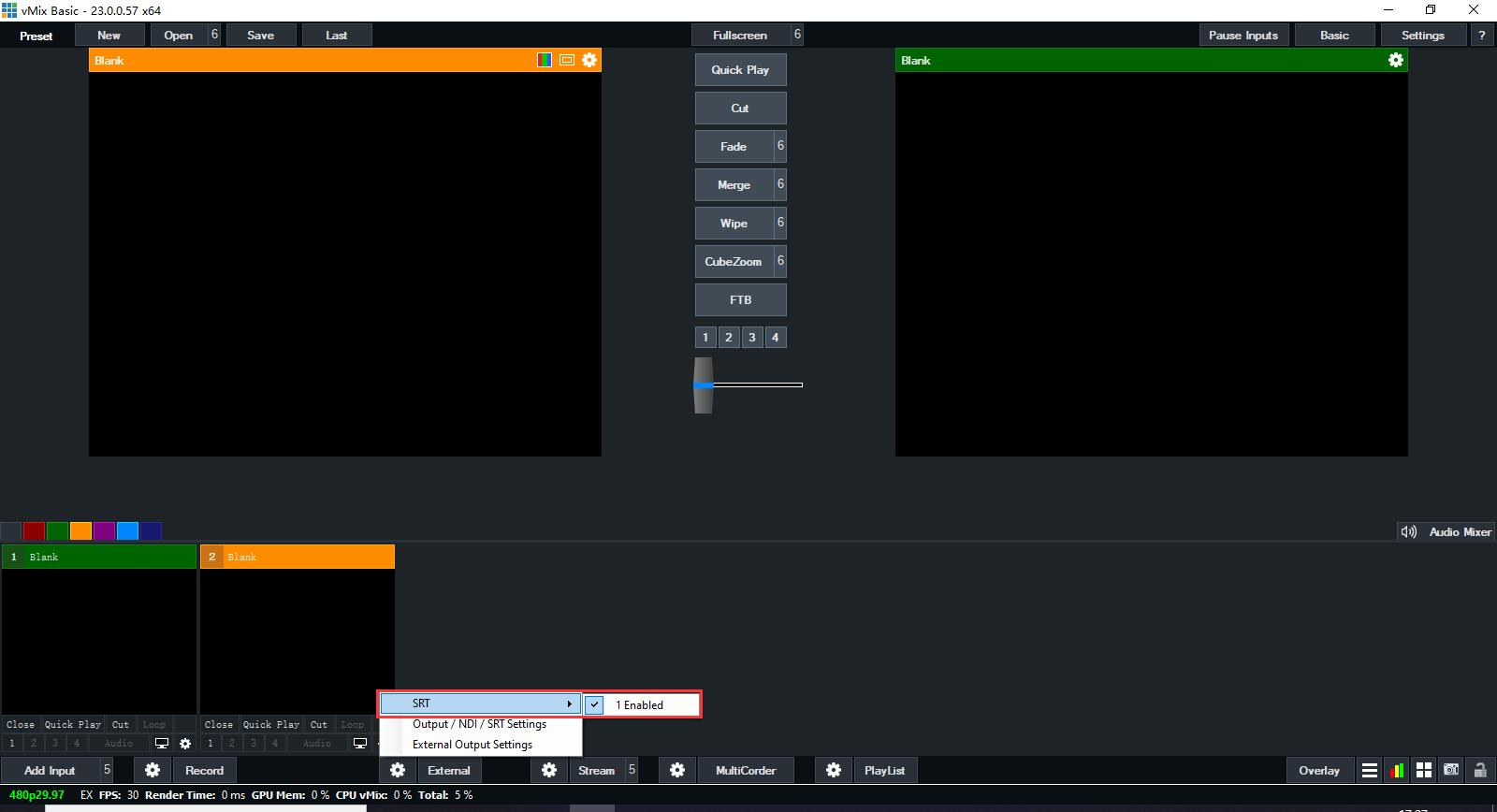The image size is (1497, 812).
Task: Select the orange color category swatch
Action: pos(81,530)
